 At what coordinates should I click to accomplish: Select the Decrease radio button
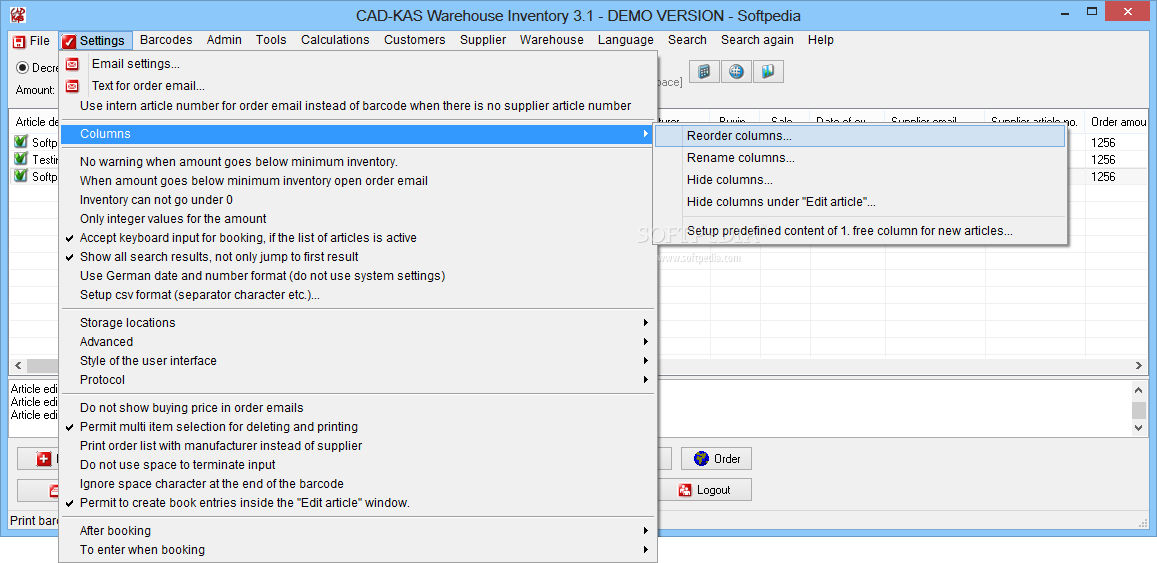click(22, 68)
